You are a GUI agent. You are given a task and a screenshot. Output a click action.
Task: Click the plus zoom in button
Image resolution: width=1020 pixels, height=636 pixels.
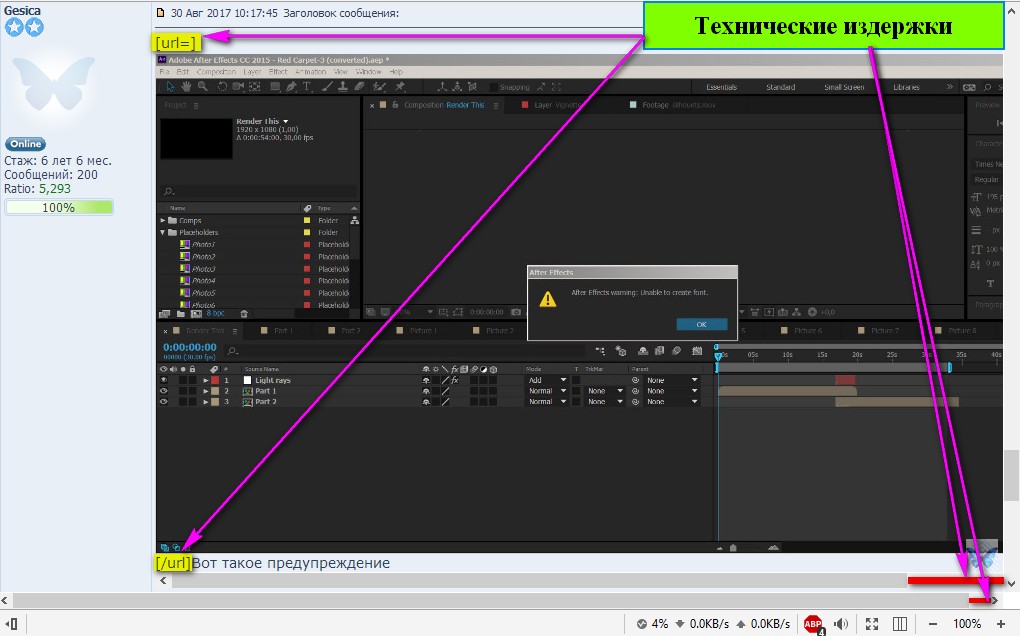pyautogui.click(x=1000, y=624)
